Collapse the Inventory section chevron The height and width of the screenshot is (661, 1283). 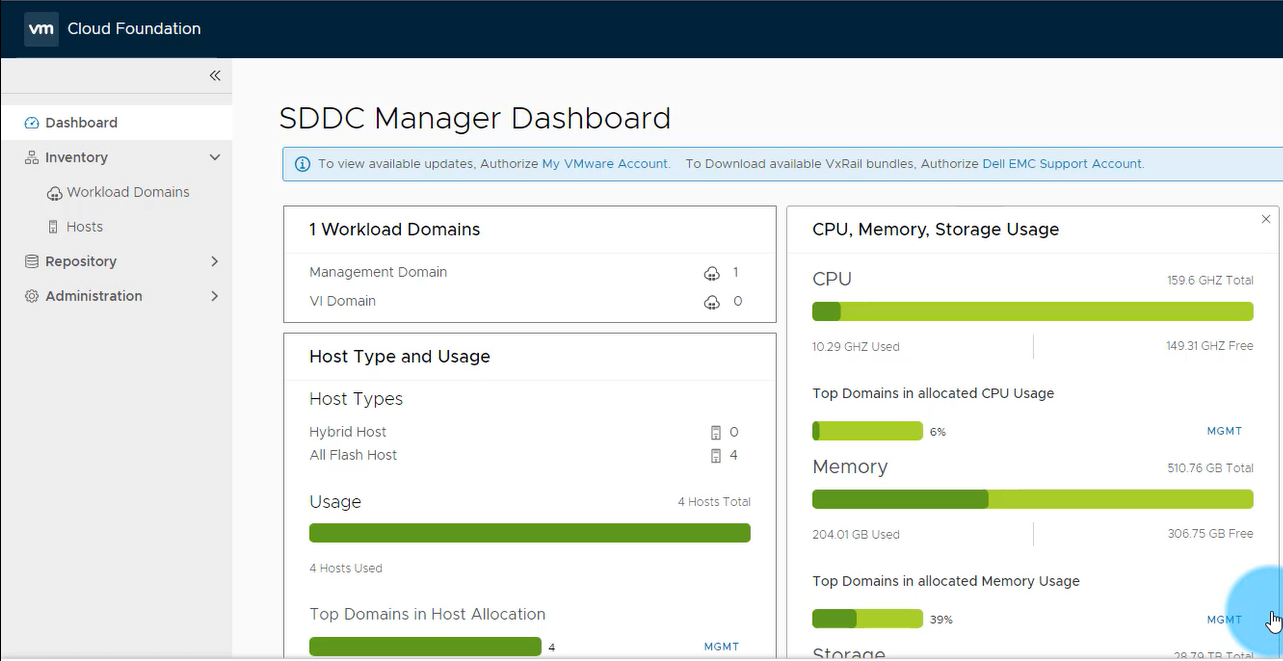(214, 158)
